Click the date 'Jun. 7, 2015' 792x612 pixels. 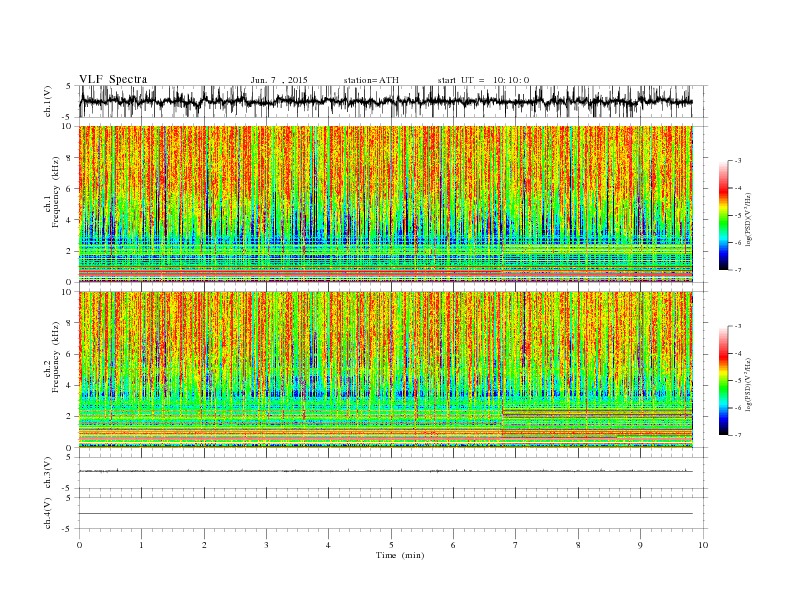[x=279, y=80]
